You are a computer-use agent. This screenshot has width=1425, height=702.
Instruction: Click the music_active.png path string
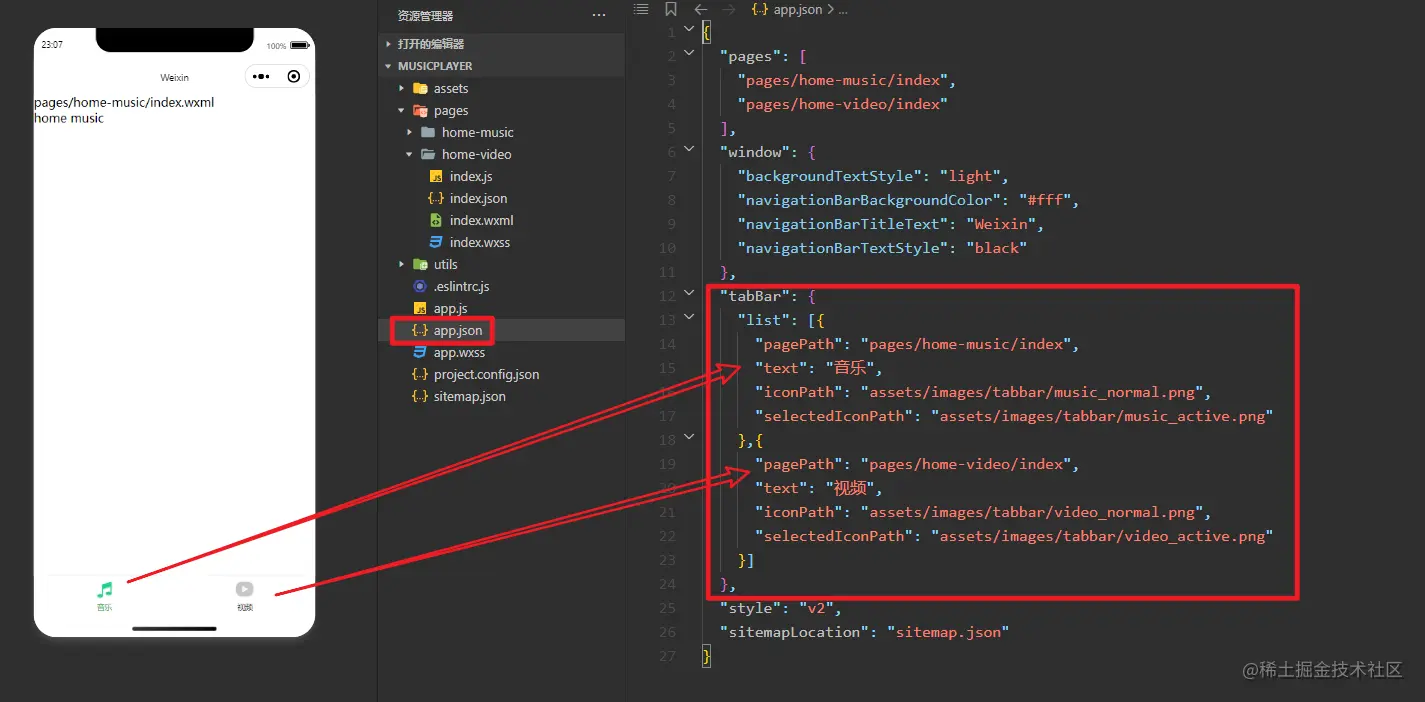pos(1101,416)
